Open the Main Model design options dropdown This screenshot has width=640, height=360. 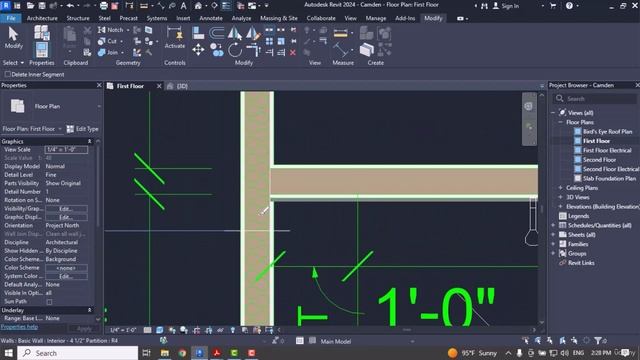tap(412, 341)
